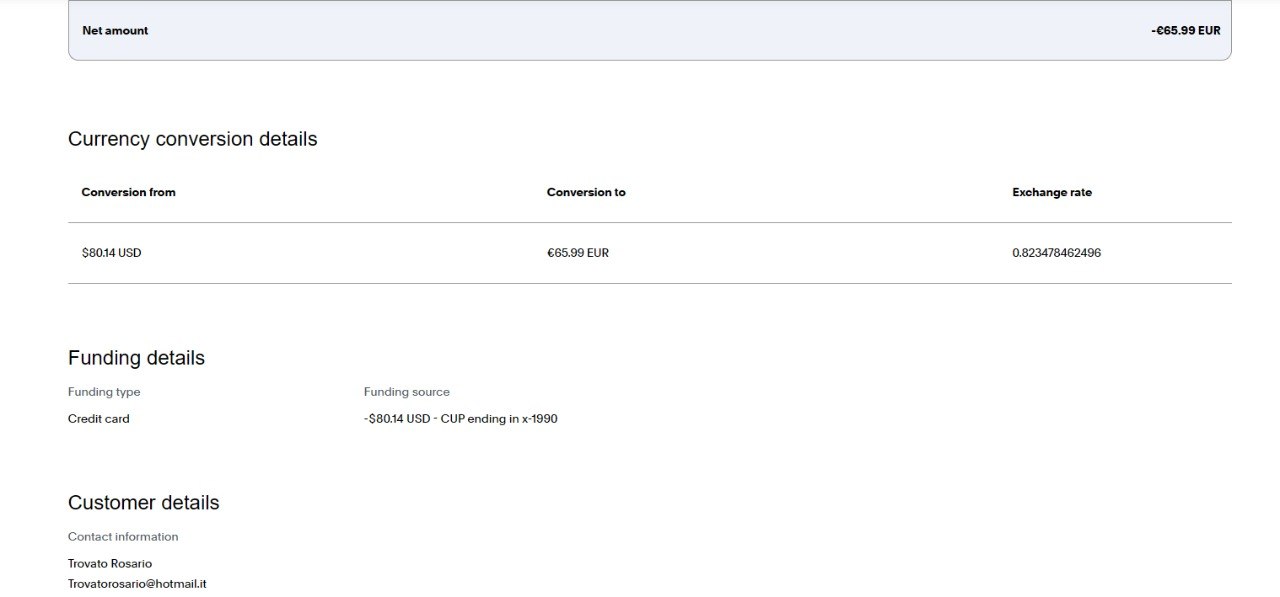The height and width of the screenshot is (597, 1280).
Task: Click the Customer details heading
Action: 143,503
